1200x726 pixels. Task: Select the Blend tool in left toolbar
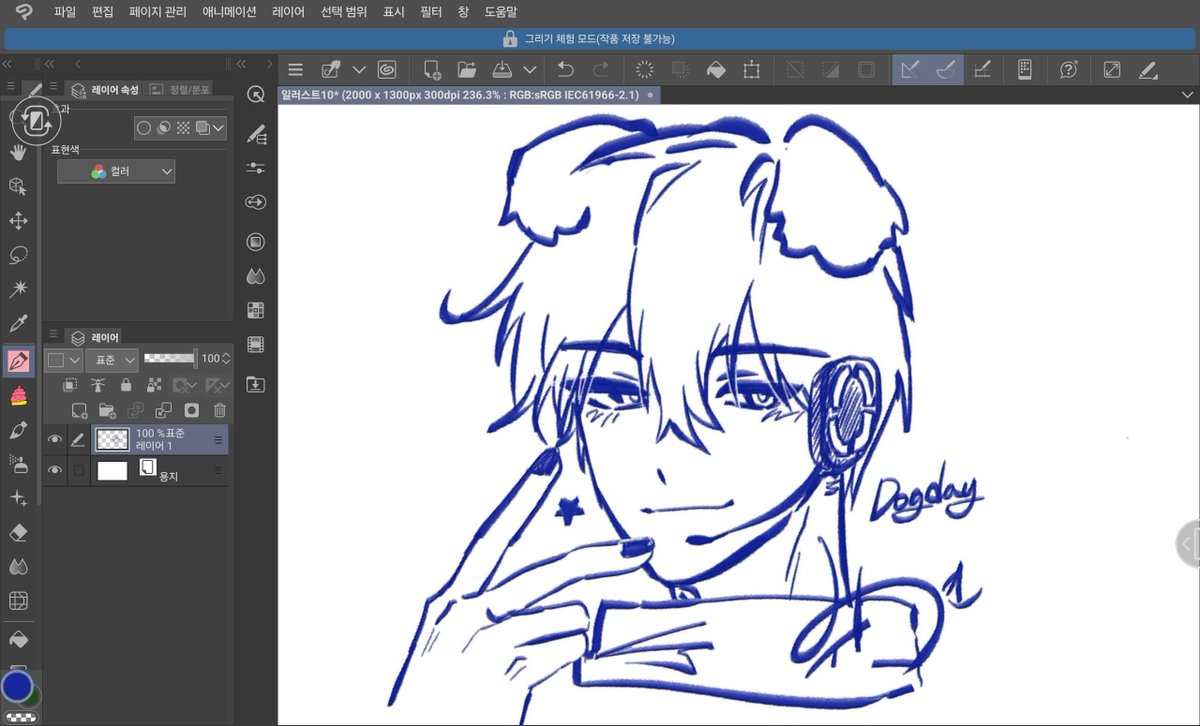tap(18, 566)
